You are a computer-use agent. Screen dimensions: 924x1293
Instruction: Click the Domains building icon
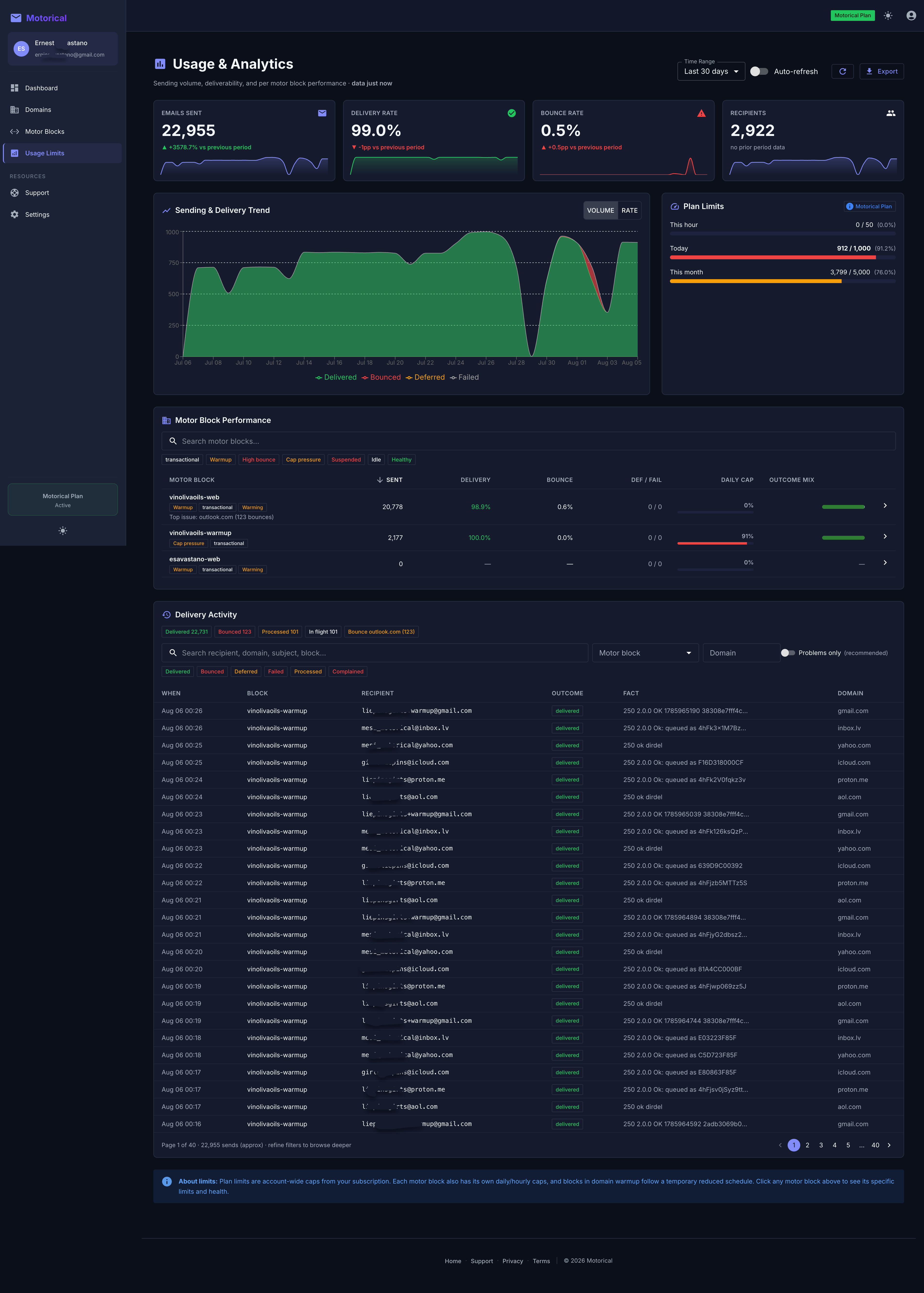coord(15,110)
